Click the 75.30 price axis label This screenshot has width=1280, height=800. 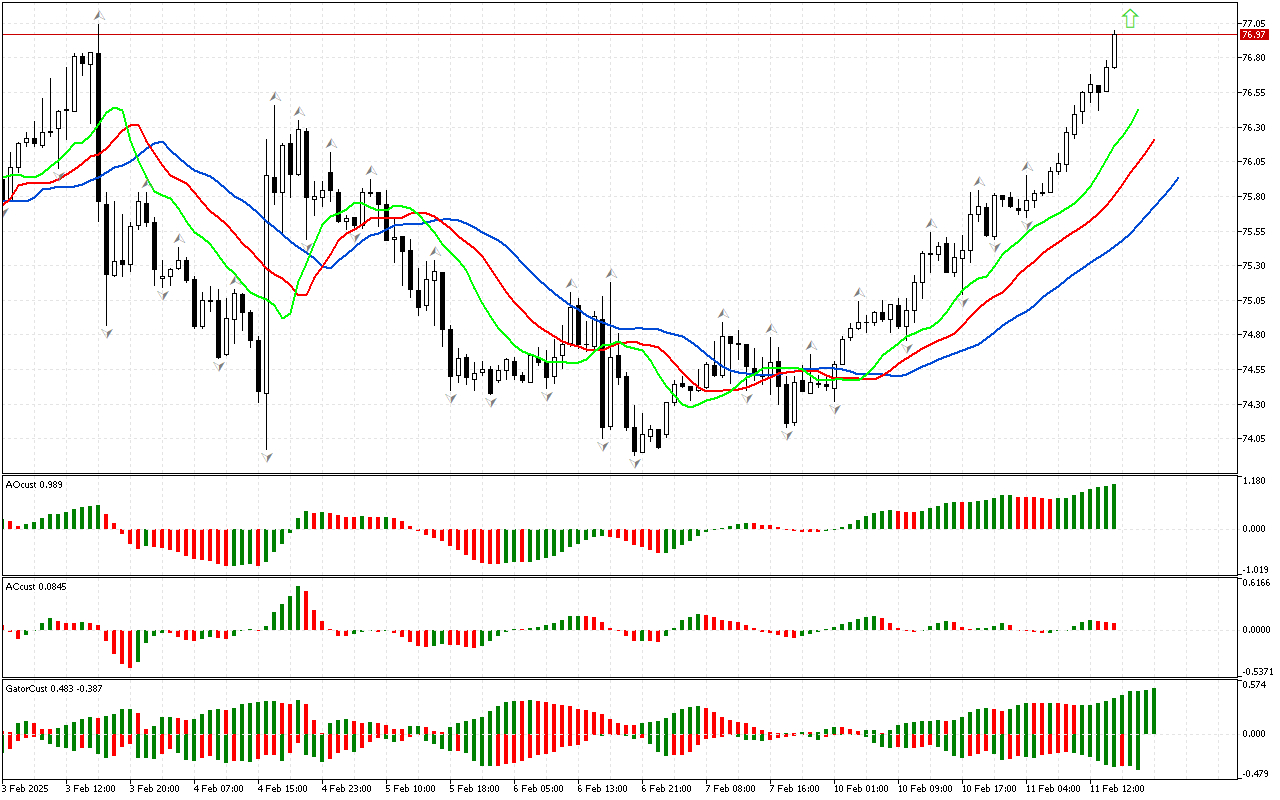click(1253, 266)
